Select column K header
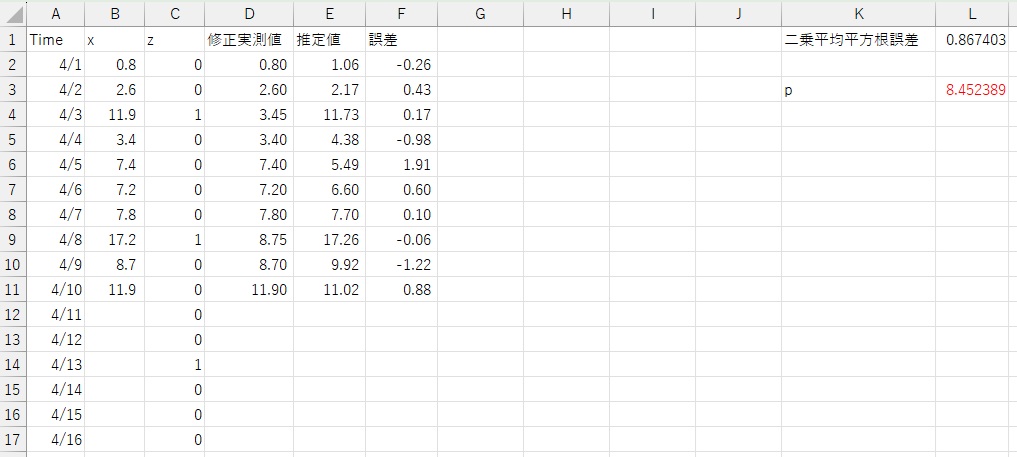1017x457 pixels. tap(858, 13)
